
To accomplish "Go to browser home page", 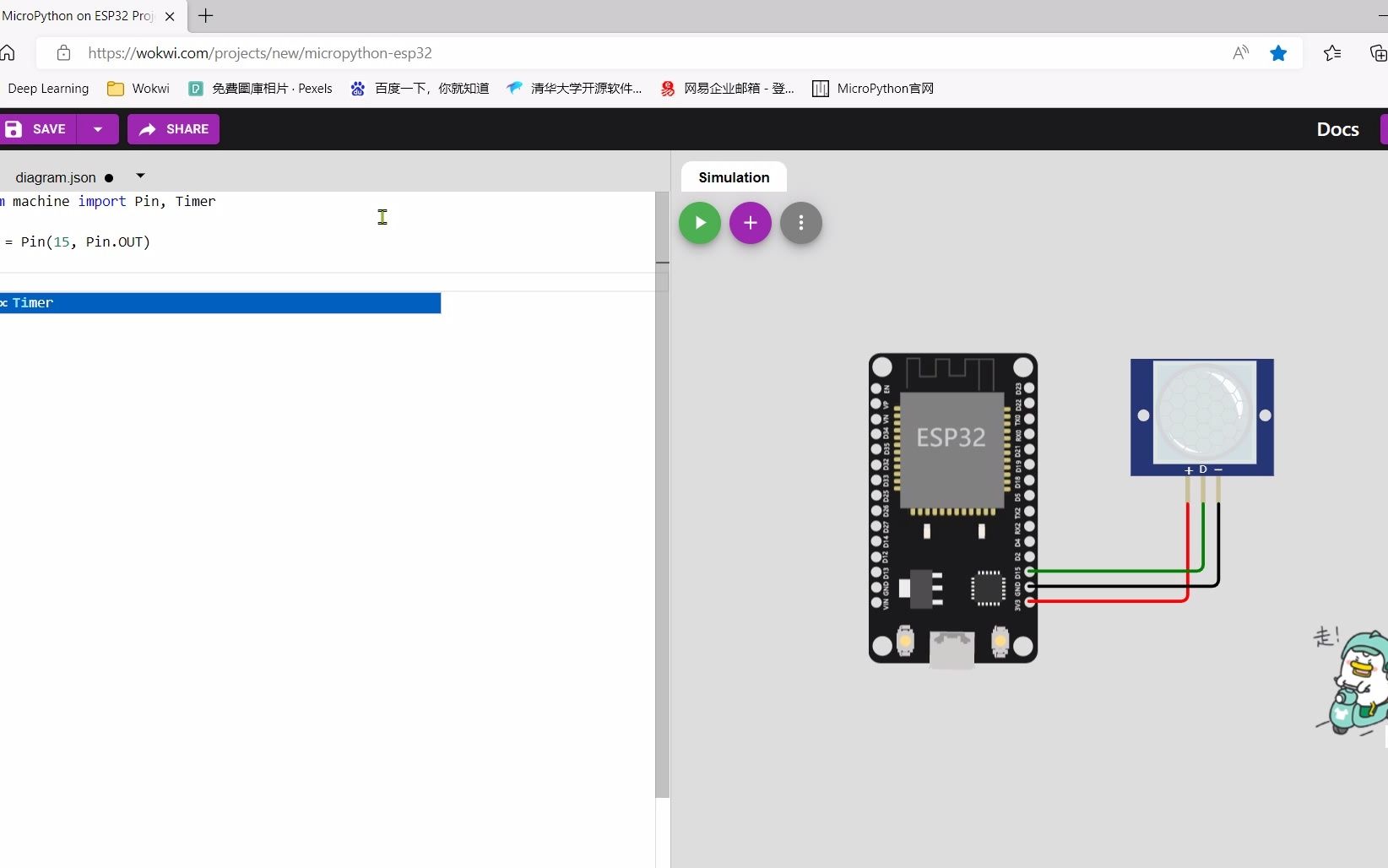I will pyautogui.click(x=8, y=52).
